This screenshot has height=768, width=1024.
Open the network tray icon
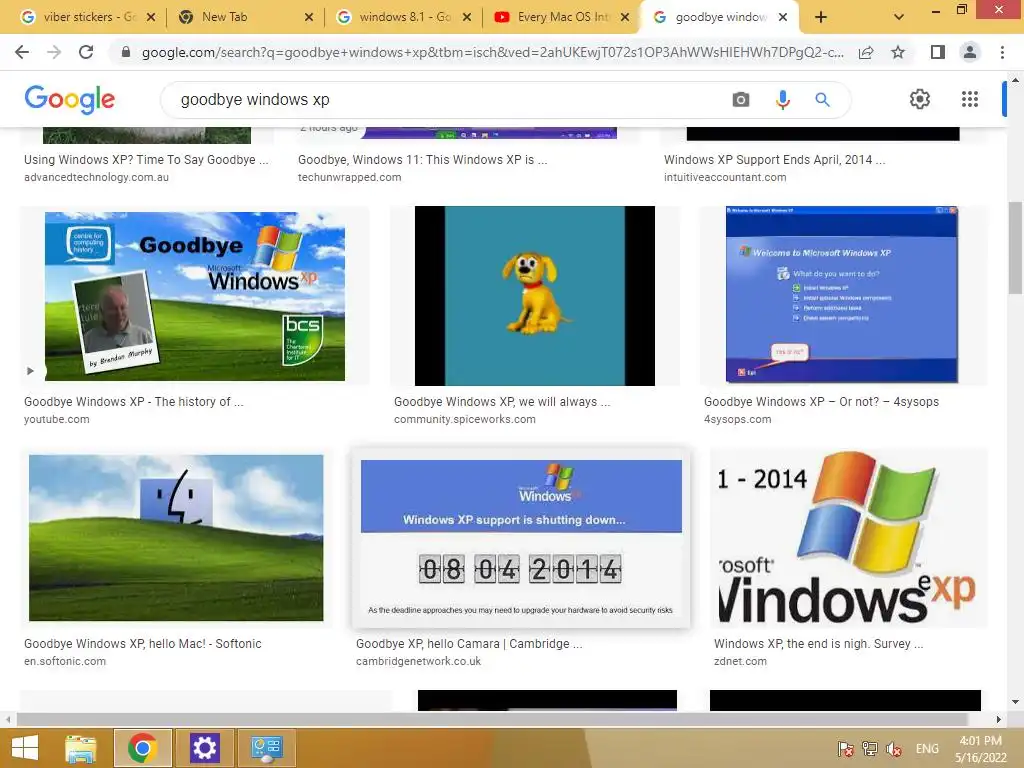pos(869,749)
